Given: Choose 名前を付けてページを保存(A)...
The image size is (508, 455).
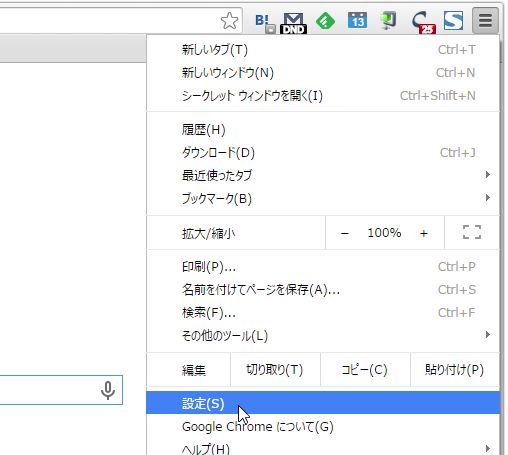Looking at the screenshot, I should click(323, 290).
